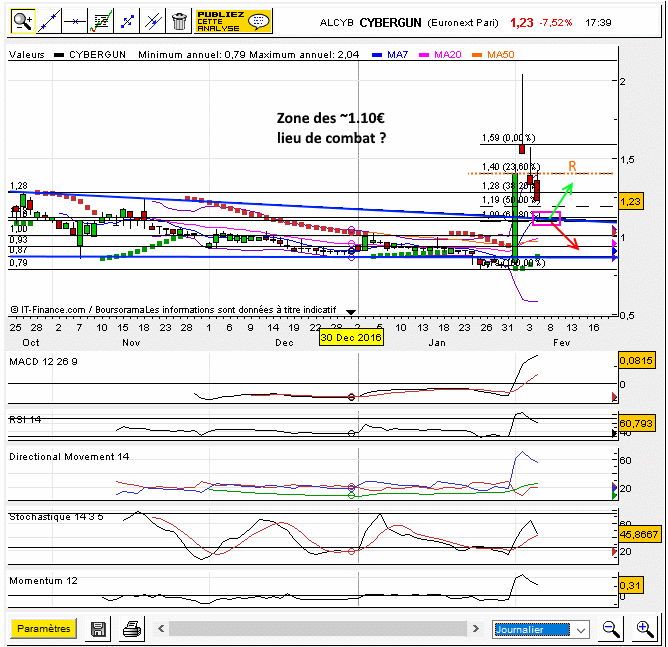
Task: Click the 17:39 time display
Action: click(598, 23)
